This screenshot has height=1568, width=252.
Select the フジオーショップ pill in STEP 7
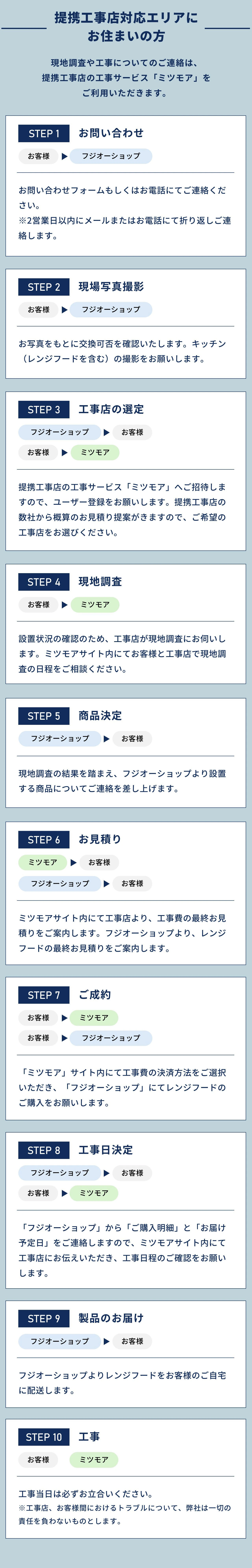(x=110, y=1038)
